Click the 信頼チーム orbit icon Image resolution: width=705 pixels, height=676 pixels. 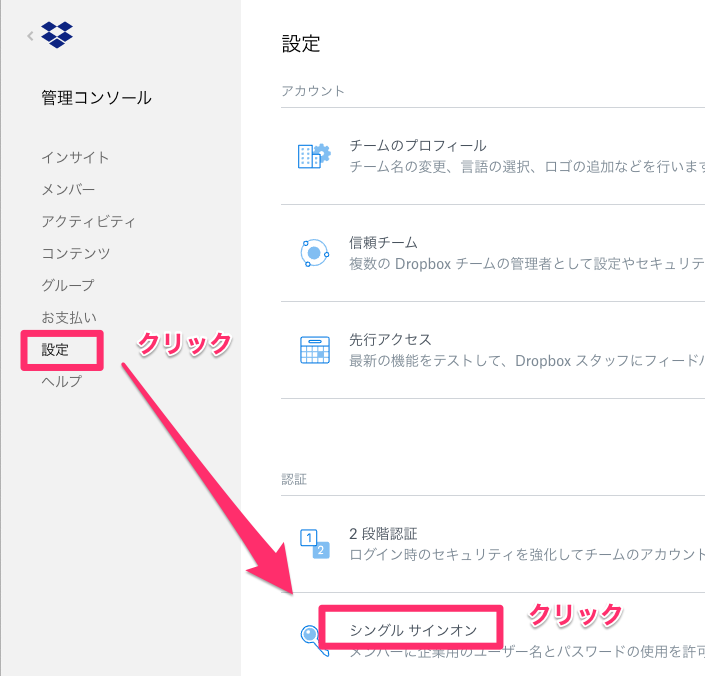point(314,253)
